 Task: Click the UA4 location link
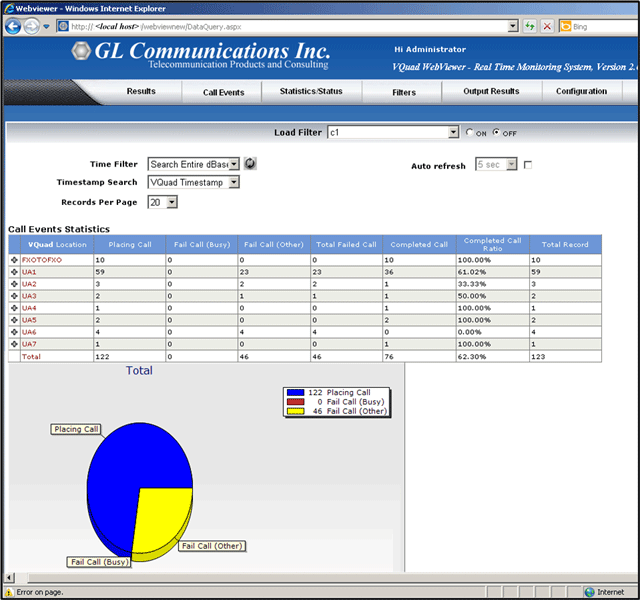click(x=29, y=308)
